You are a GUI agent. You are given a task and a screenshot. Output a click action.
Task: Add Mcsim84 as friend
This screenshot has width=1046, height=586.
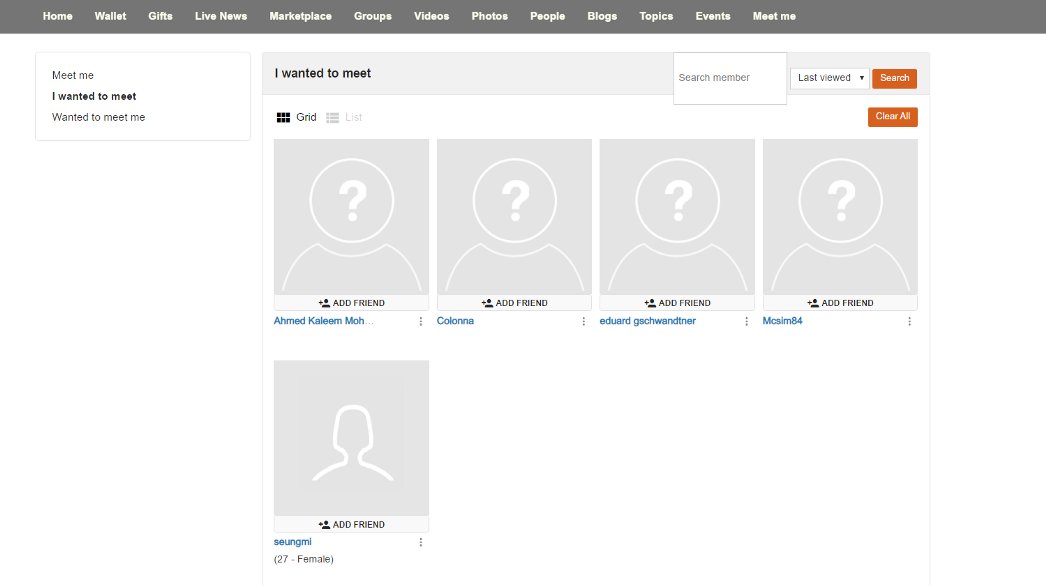point(840,303)
